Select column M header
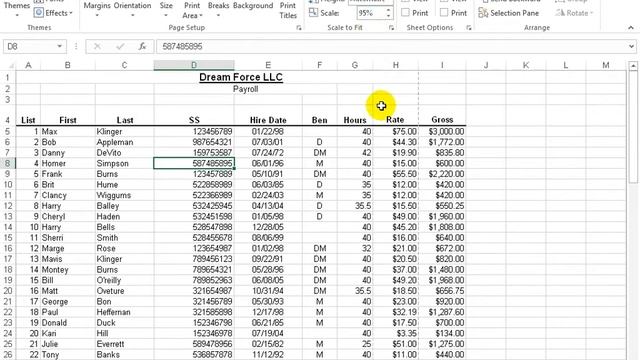Viewport: 640px width, 360px height. (x=606, y=65)
